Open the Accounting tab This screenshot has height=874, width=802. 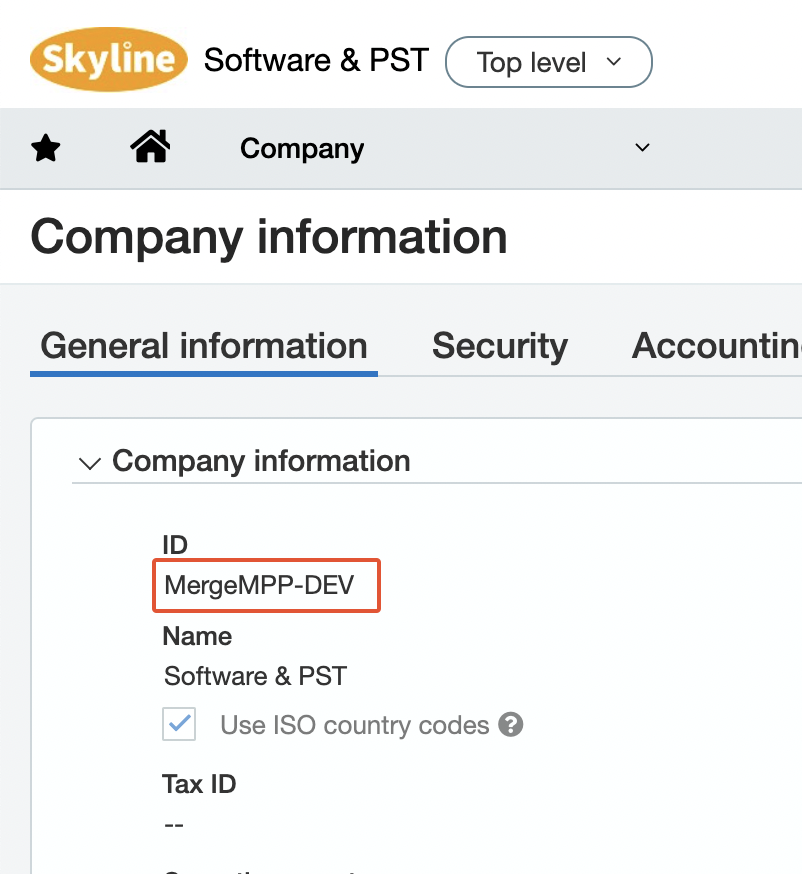click(716, 346)
